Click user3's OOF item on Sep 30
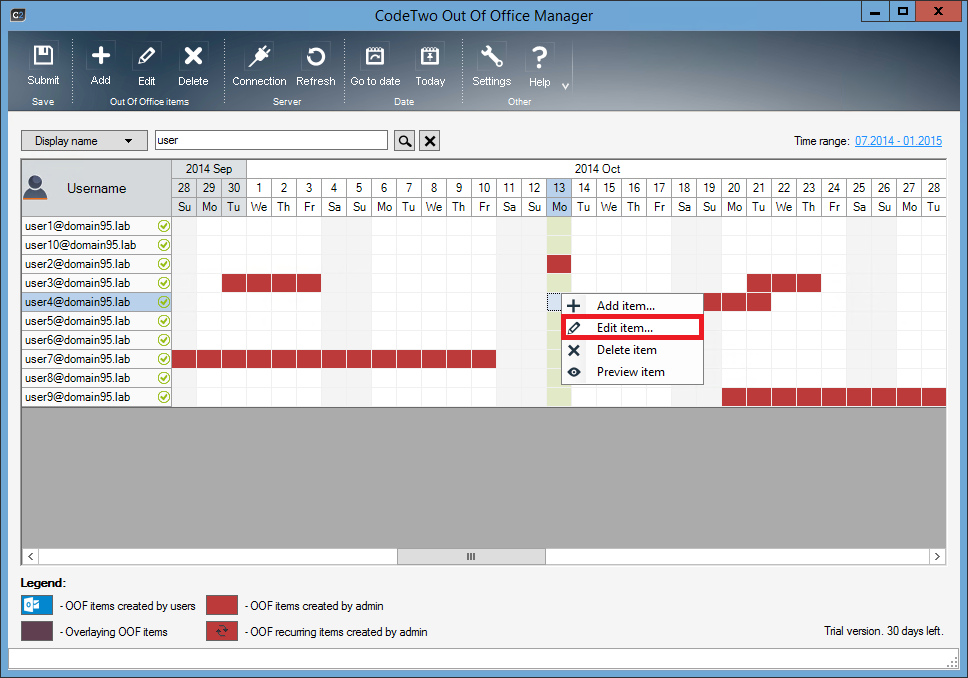This screenshot has width=968, height=678. (234, 283)
